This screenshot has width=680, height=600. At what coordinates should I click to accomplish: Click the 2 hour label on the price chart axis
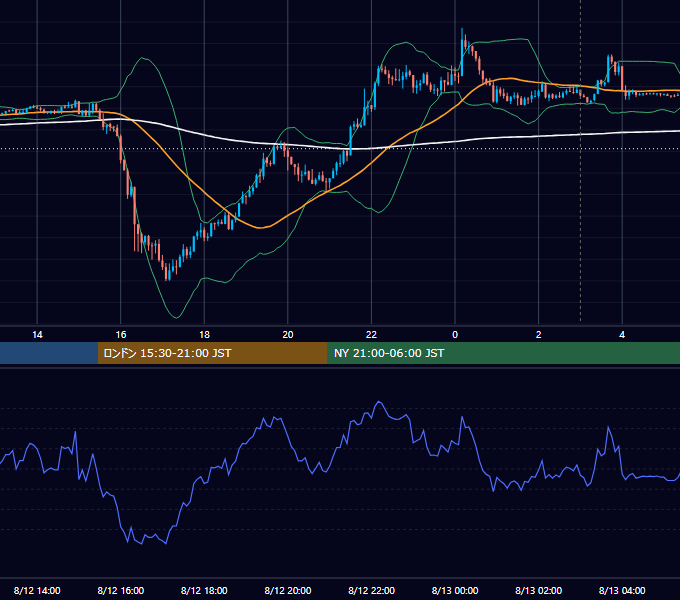(539, 335)
